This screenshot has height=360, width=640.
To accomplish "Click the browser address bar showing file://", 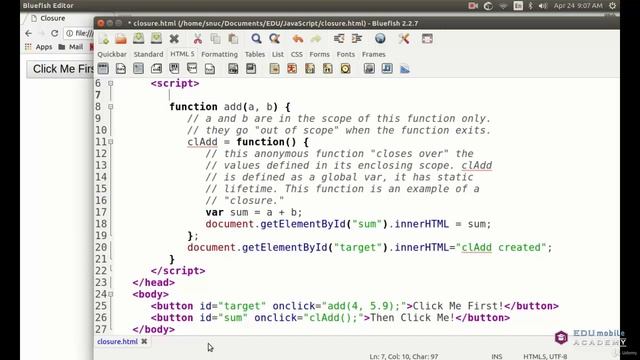I will [80, 33].
